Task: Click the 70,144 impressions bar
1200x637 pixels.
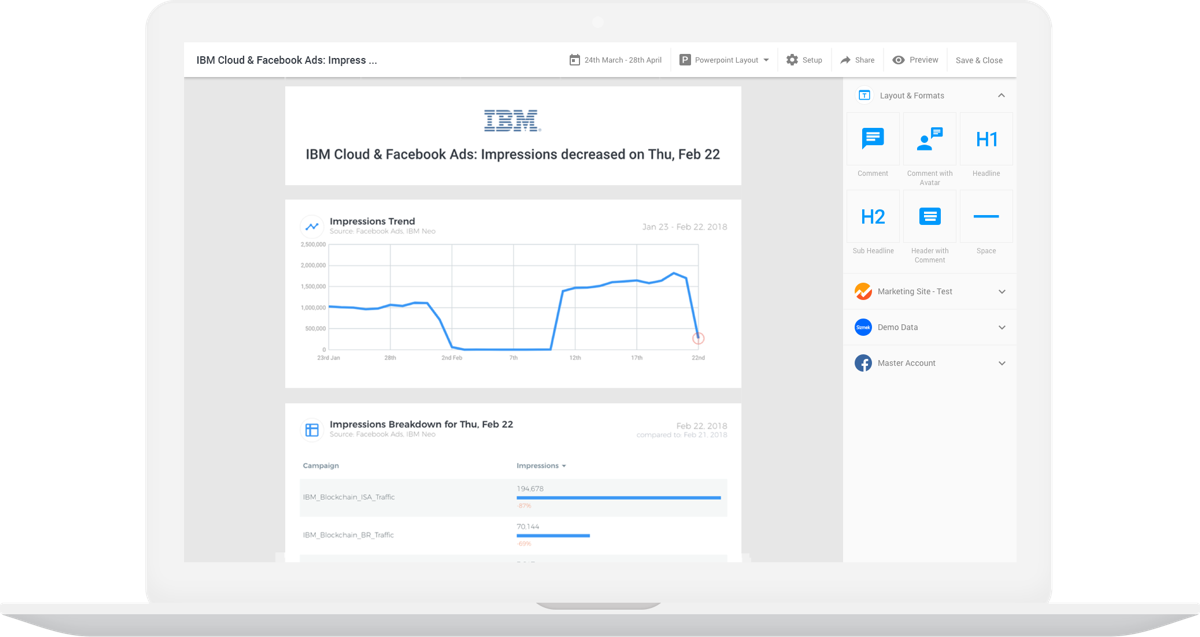Action: click(x=553, y=536)
